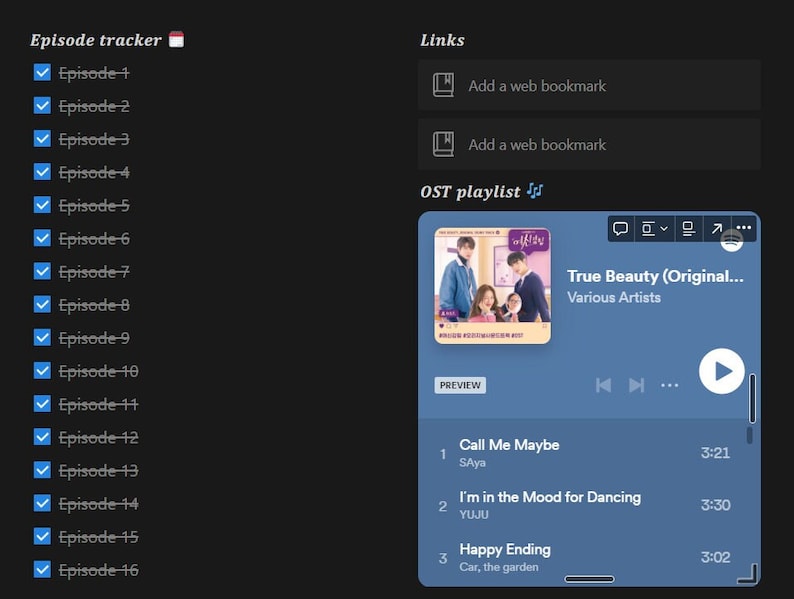Click the Episode 10 strikethrough text
This screenshot has width=794, height=599.
coord(99,372)
